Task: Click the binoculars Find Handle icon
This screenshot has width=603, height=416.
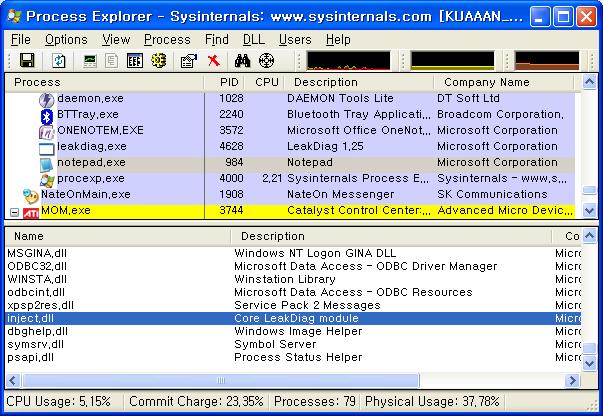Action: click(243, 60)
